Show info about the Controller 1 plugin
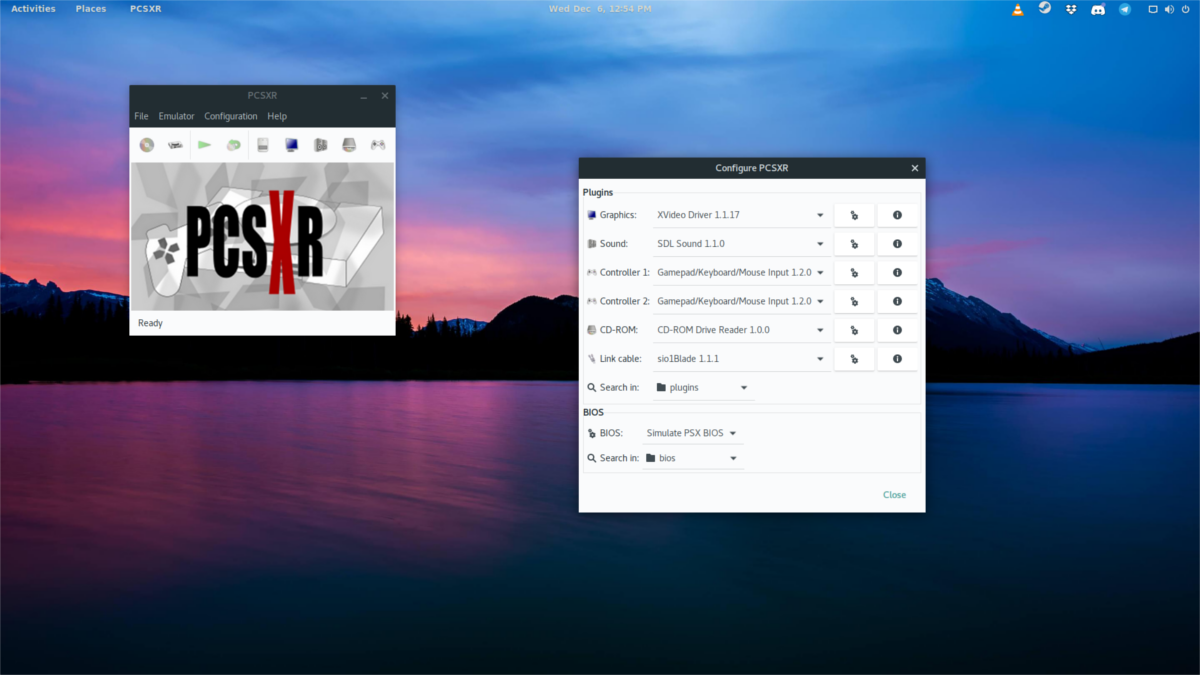Image resolution: width=1200 pixels, height=675 pixels. tap(897, 272)
